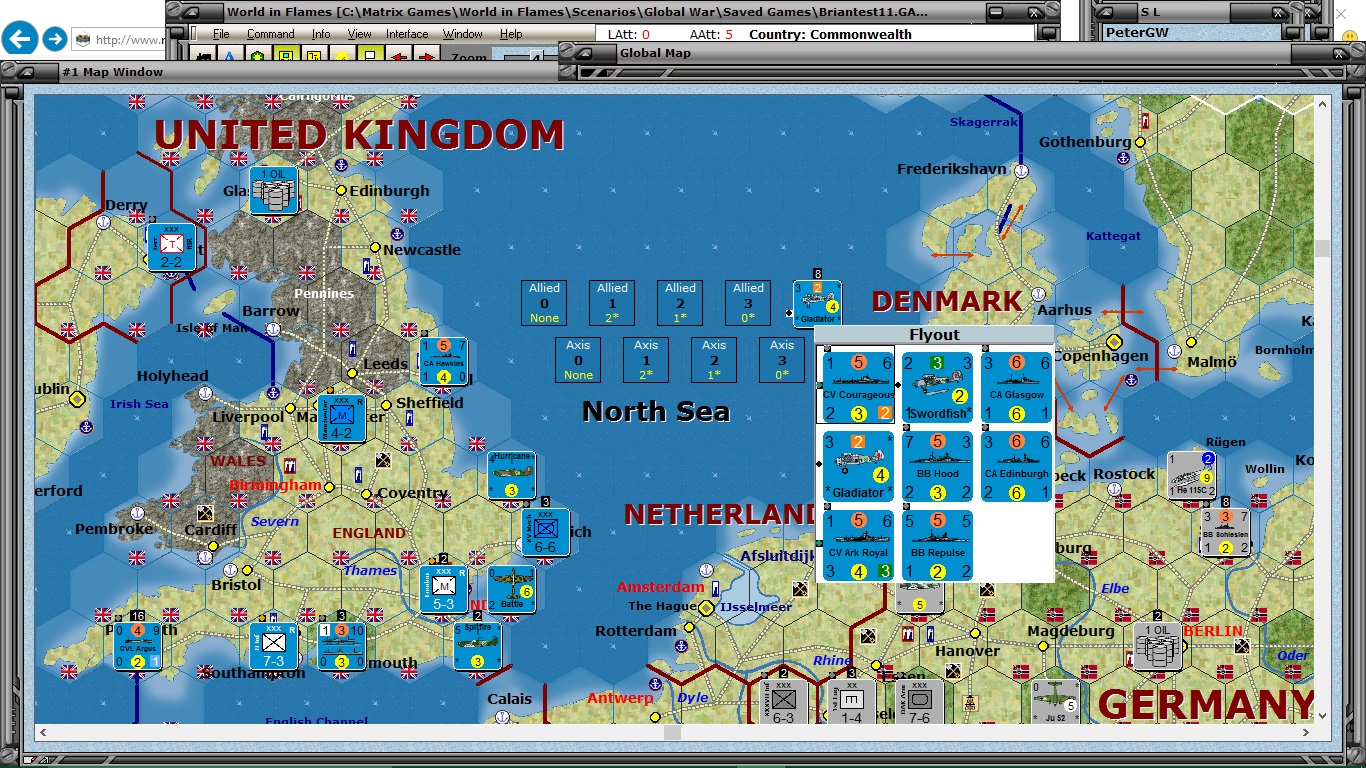Select the grey seaplane counter near Rügen
The image size is (1366, 768).
[x=1192, y=475]
